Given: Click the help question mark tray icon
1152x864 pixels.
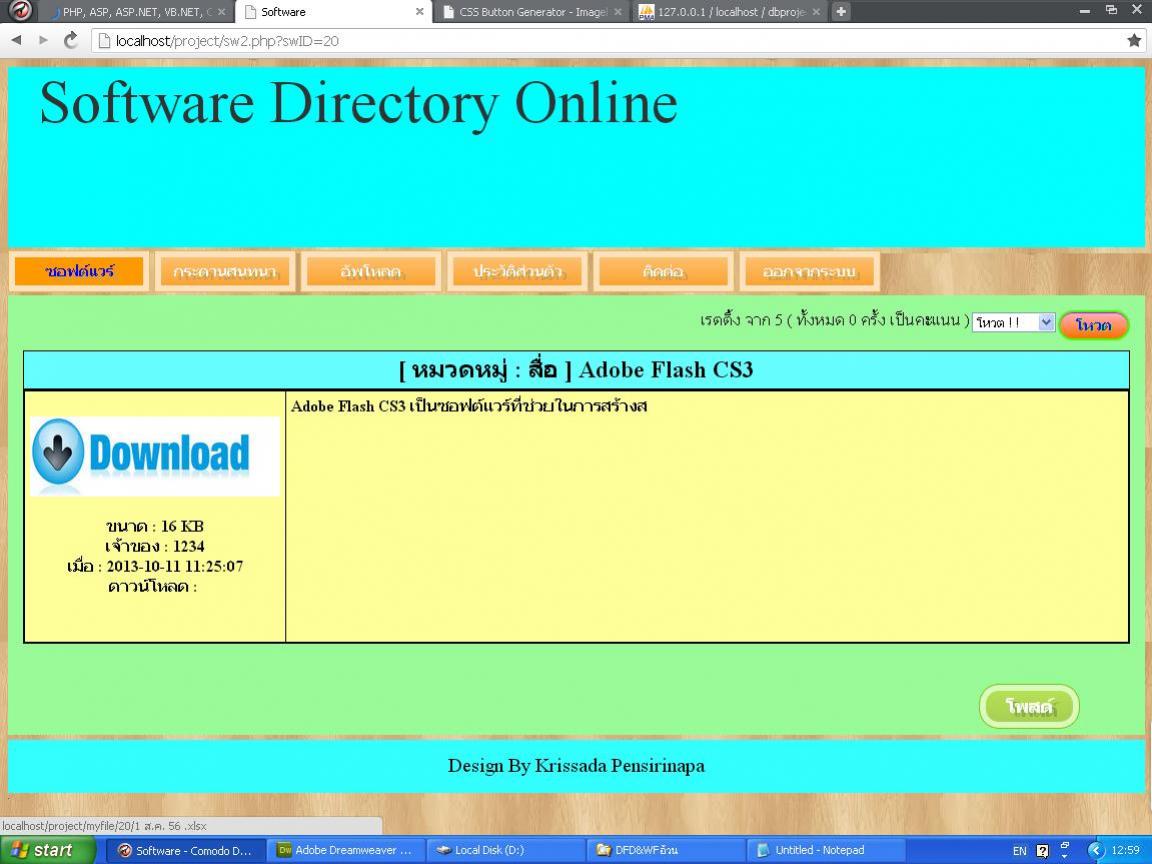Looking at the screenshot, I should click(x=1043, y=851).
